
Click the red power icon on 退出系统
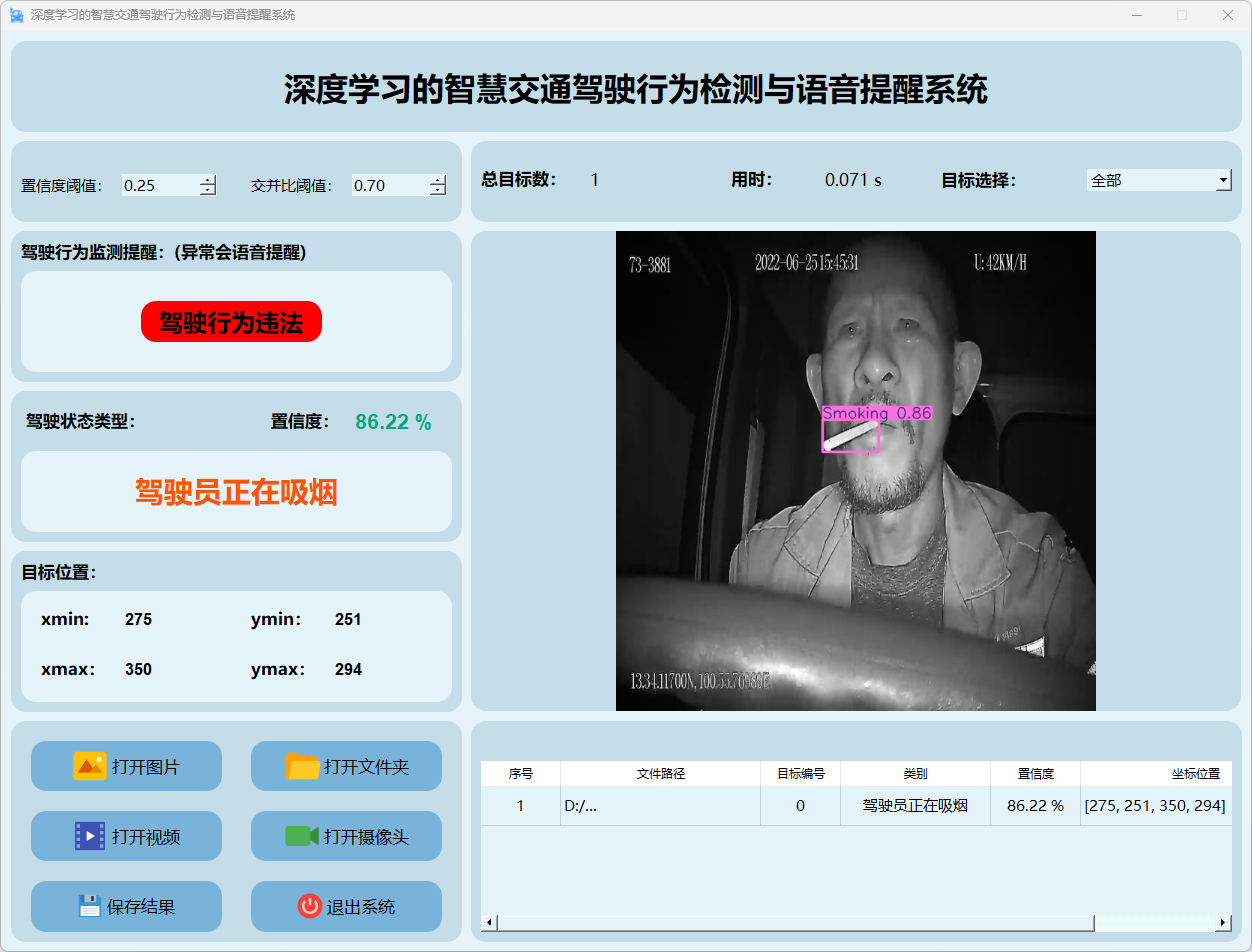pyautogui.click(x=309, y=906)
